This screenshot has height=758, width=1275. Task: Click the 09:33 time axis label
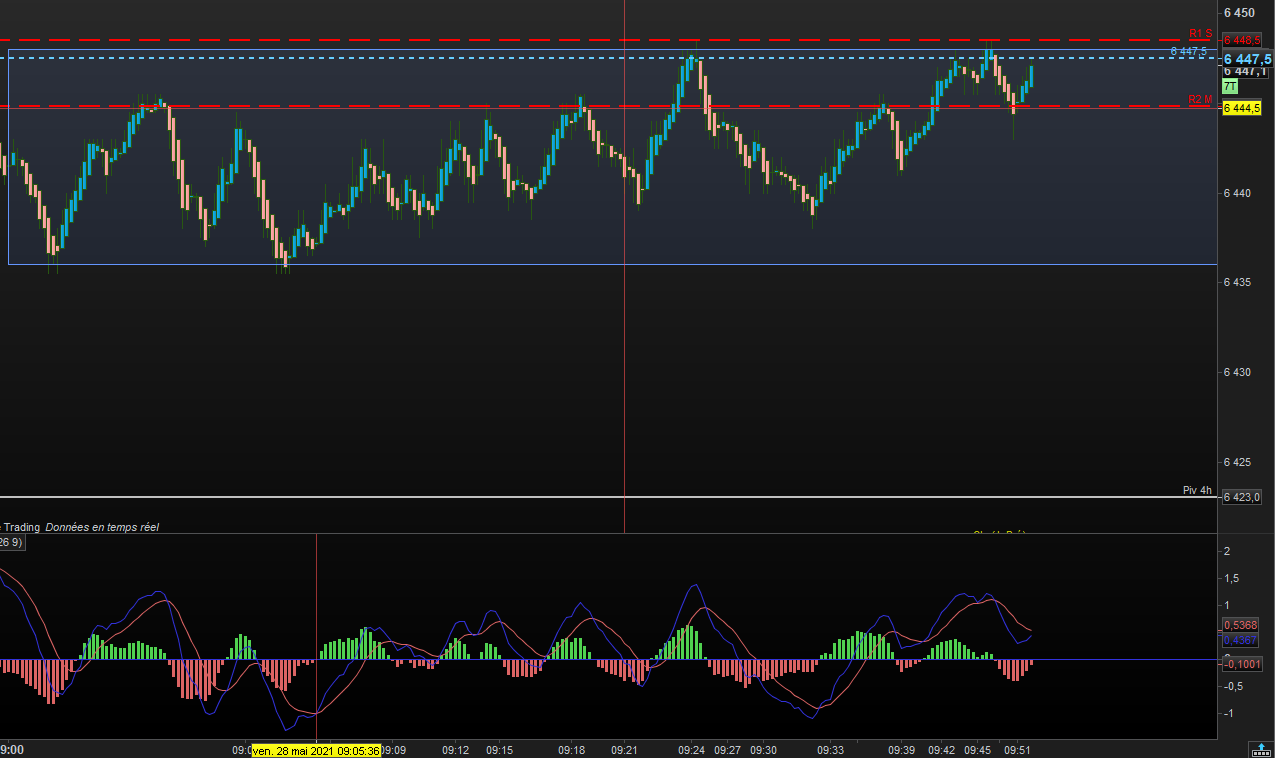(831, 750)
